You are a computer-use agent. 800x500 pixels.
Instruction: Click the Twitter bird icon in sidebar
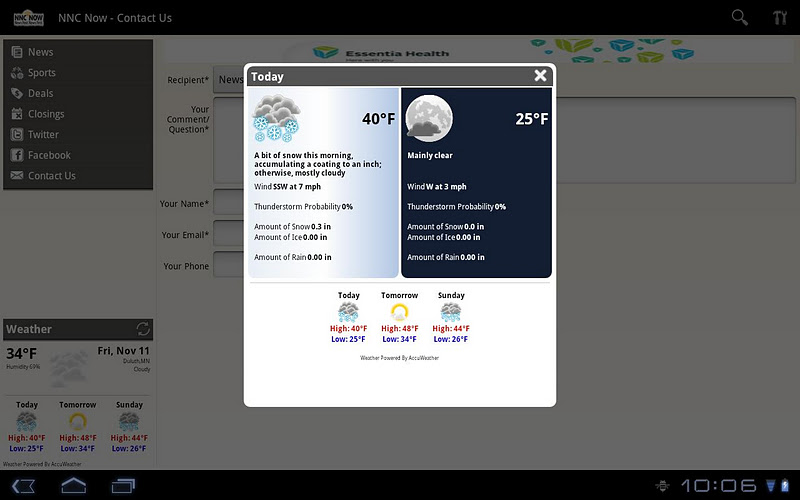click(17, 135)
